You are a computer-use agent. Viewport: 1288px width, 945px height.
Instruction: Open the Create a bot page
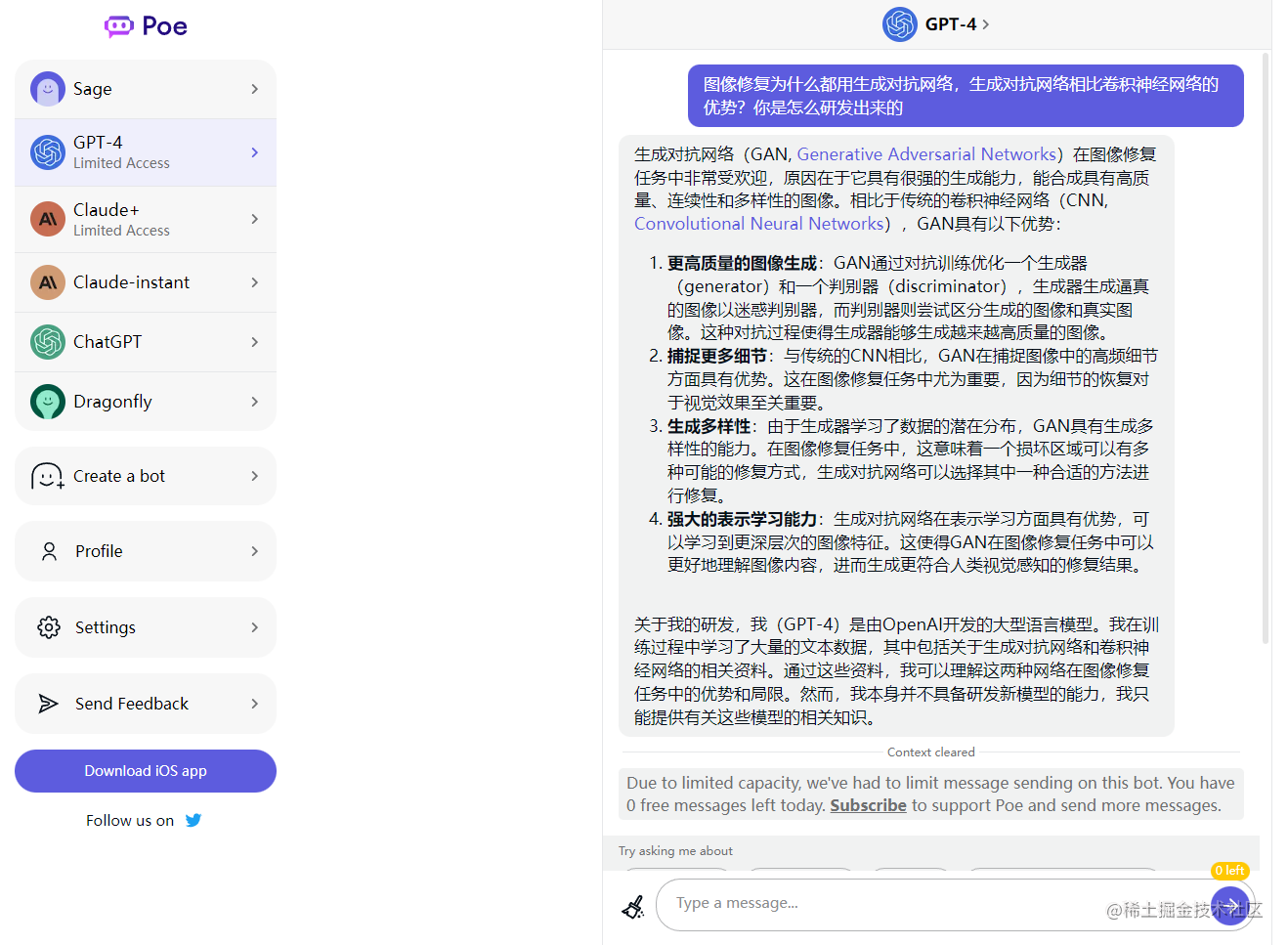(146, 476)
